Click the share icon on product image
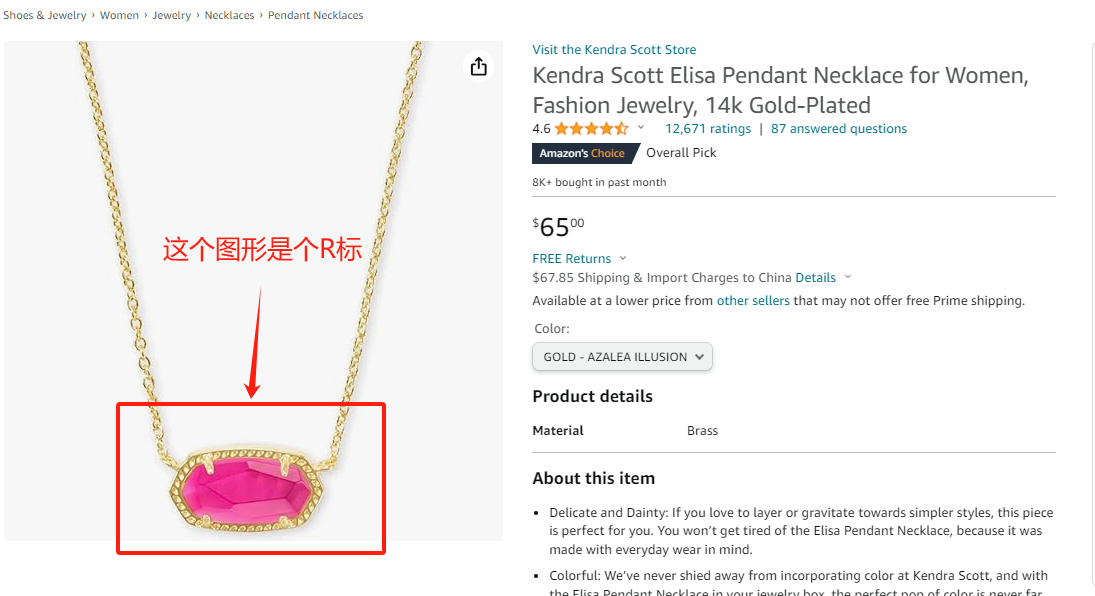 pos(479,66)
